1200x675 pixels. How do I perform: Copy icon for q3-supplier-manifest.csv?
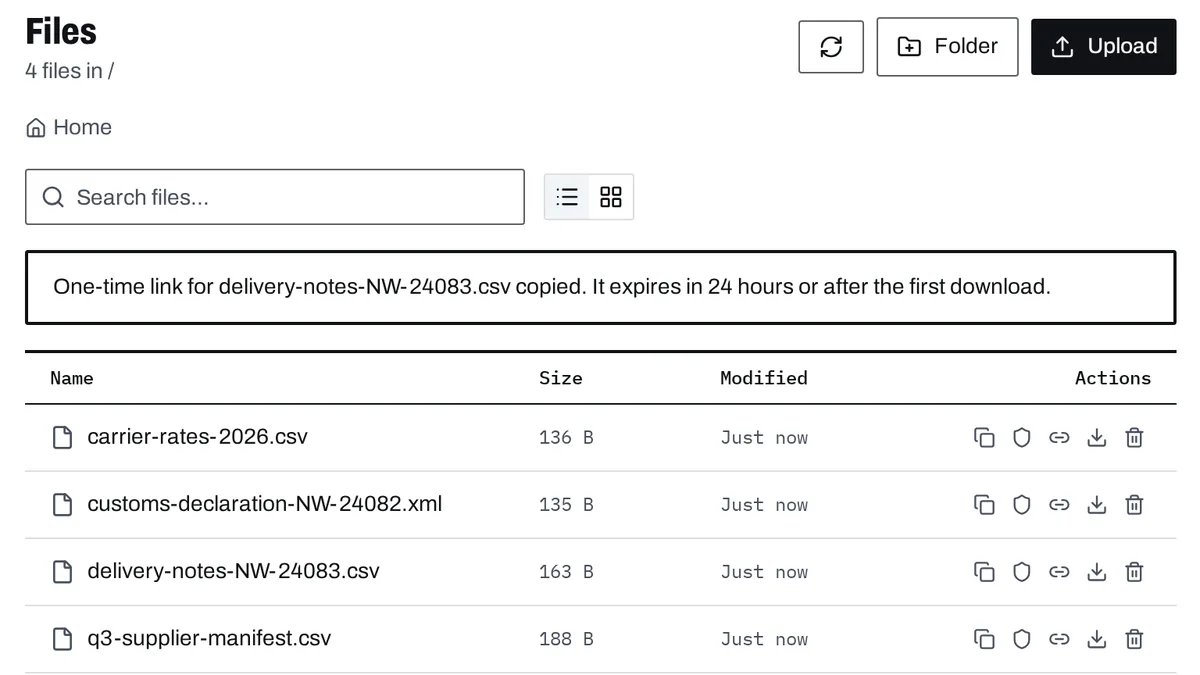tap(984, 638)
